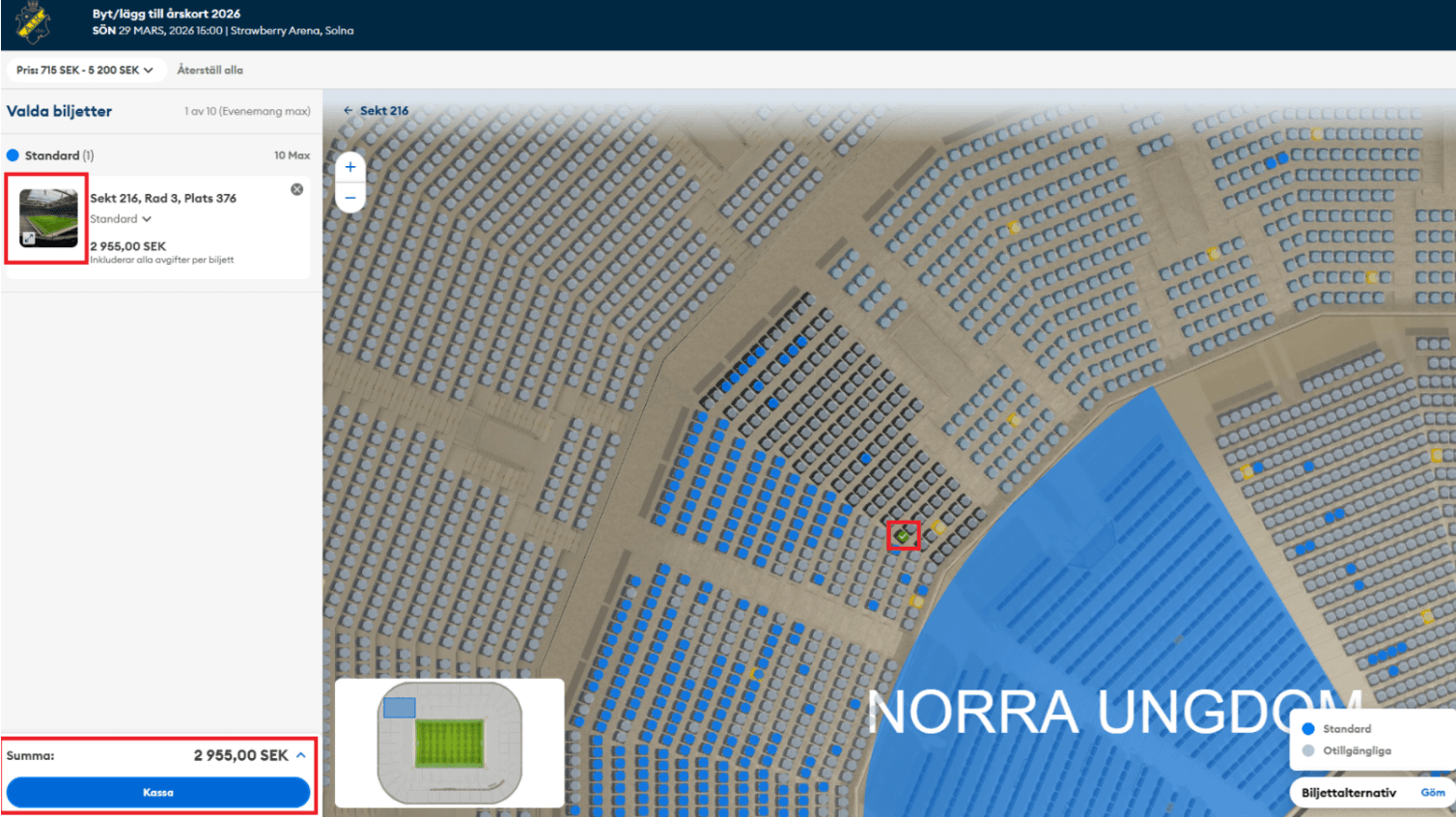Image resolution: width=1456 pixels, height=817 pixels.
Task: Expand the Summa total details
Action: (301, 755)
